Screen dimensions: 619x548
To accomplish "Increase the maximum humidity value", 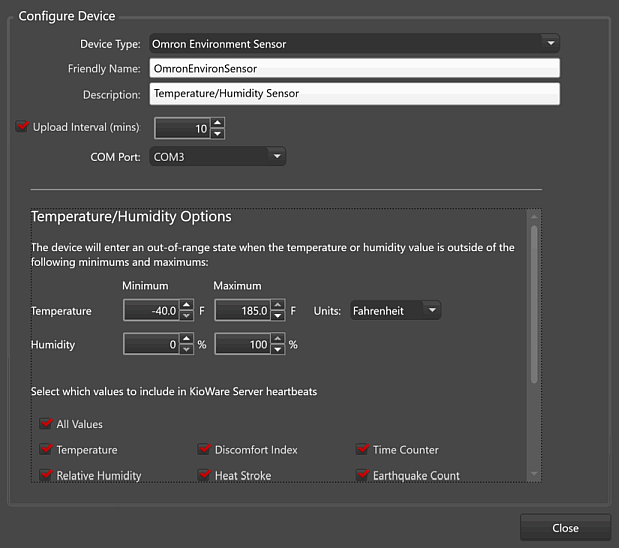I will [278, 338].
